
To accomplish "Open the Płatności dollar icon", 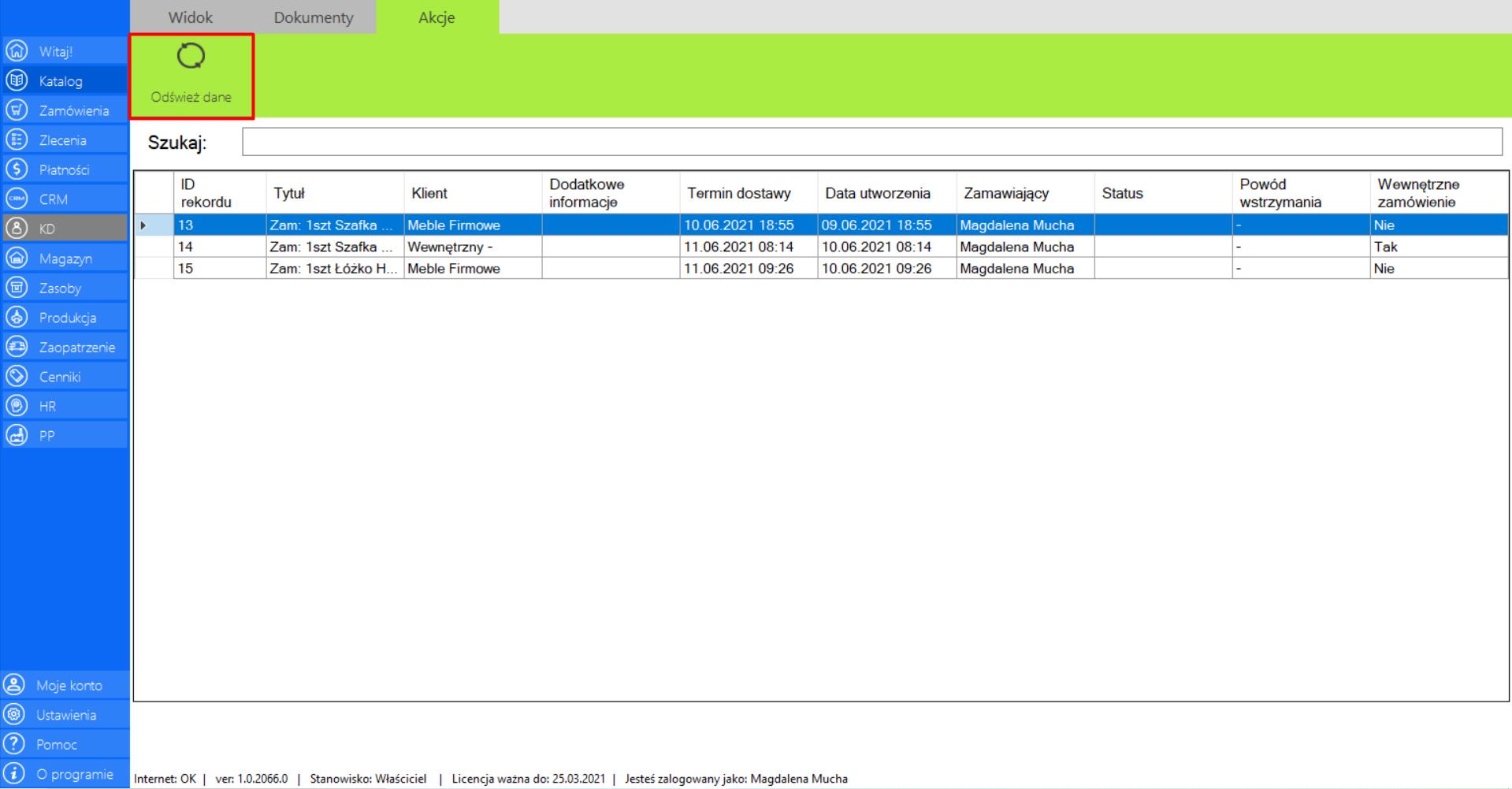I will coord(16,169).
